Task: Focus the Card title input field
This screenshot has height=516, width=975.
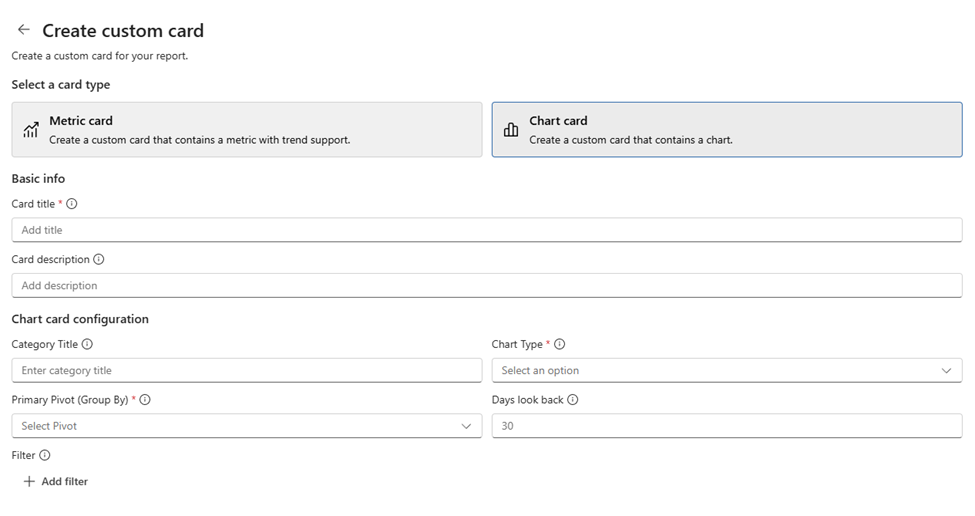Action: [x=486, y=230]
